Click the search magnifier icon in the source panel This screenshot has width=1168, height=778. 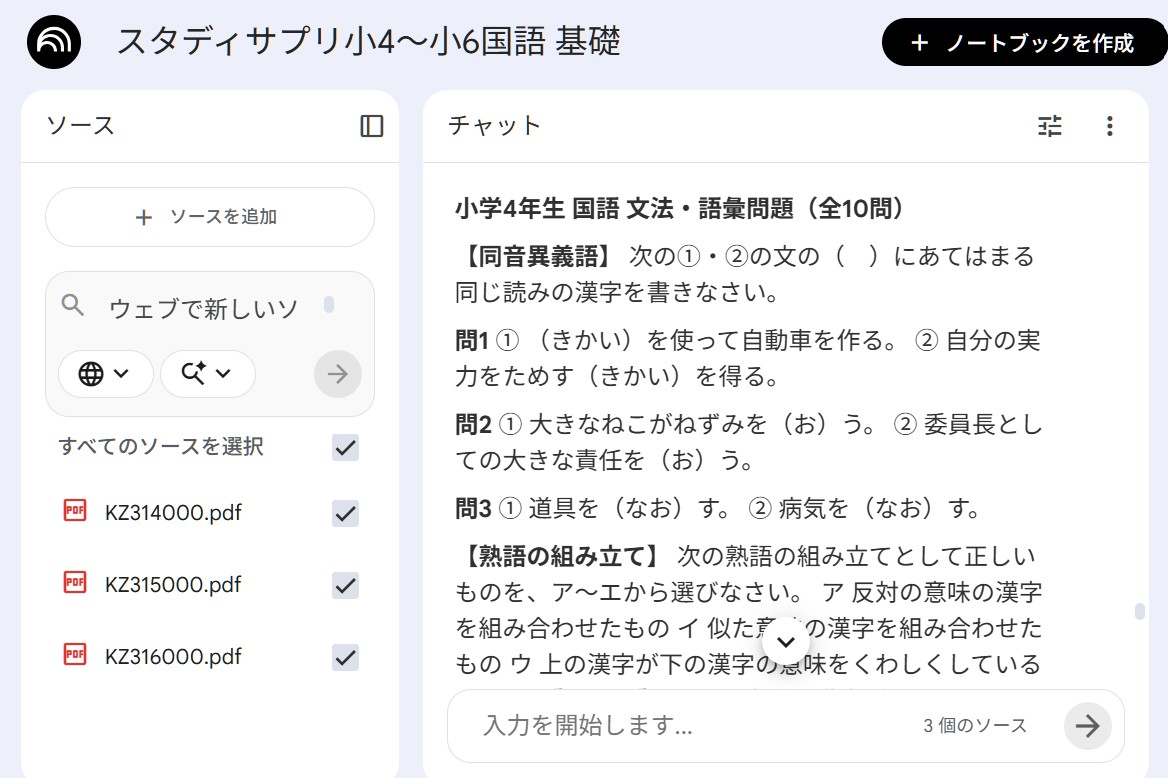pyautogui.click(x=72, y=306)
